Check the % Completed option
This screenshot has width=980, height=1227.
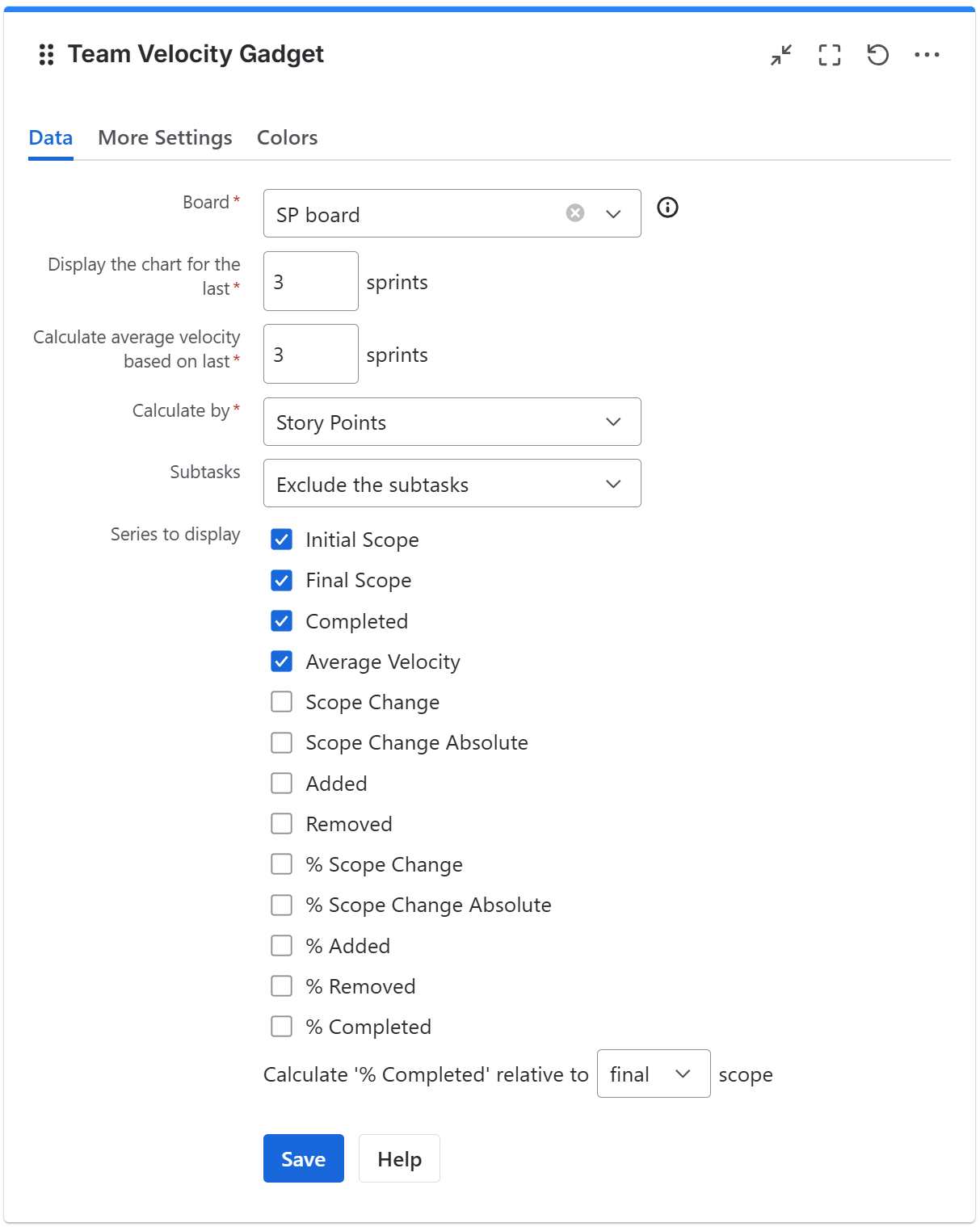click(281, 1026)
